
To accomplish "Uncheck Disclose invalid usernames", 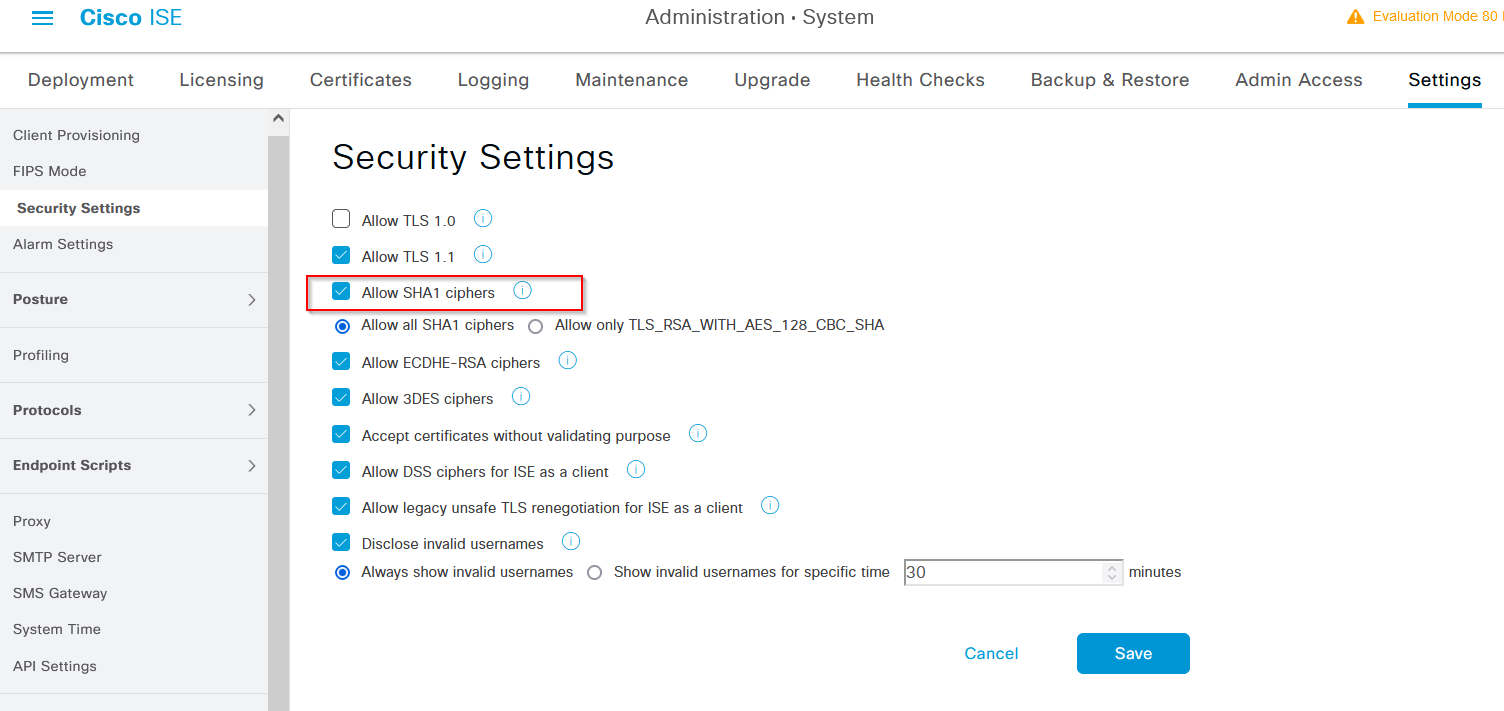I will click(x=341, y=543).
